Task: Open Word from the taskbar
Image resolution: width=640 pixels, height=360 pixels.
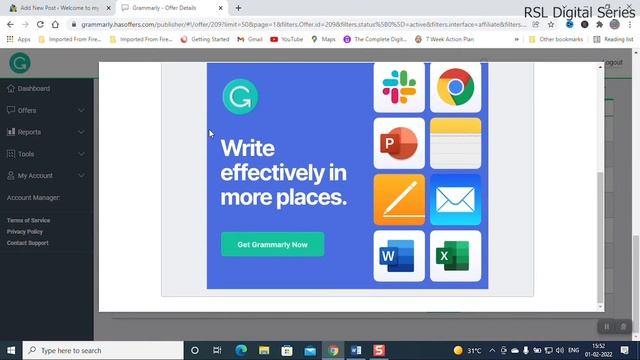Action: 356,350
